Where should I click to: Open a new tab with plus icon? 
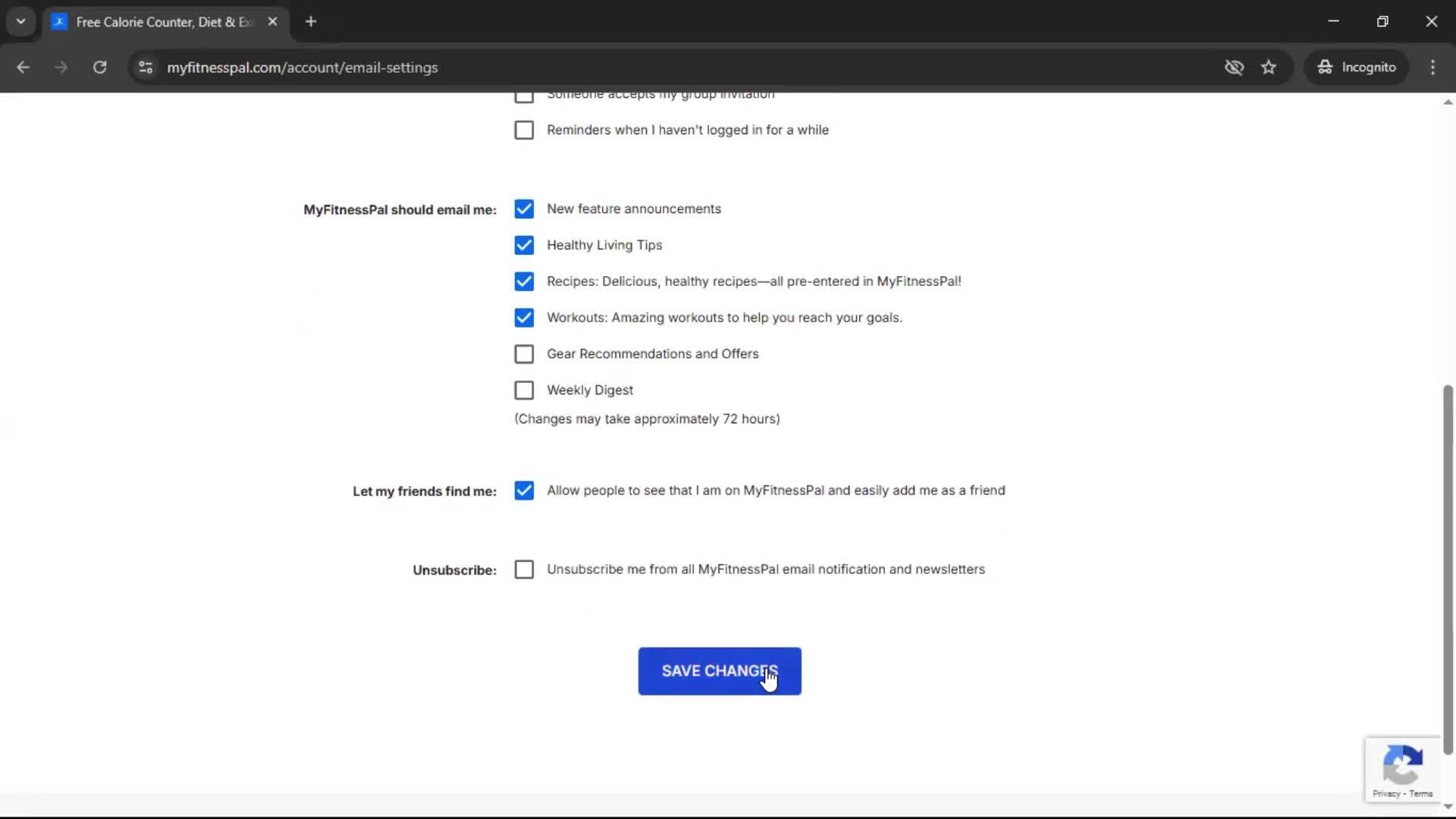tap(311, 21)
